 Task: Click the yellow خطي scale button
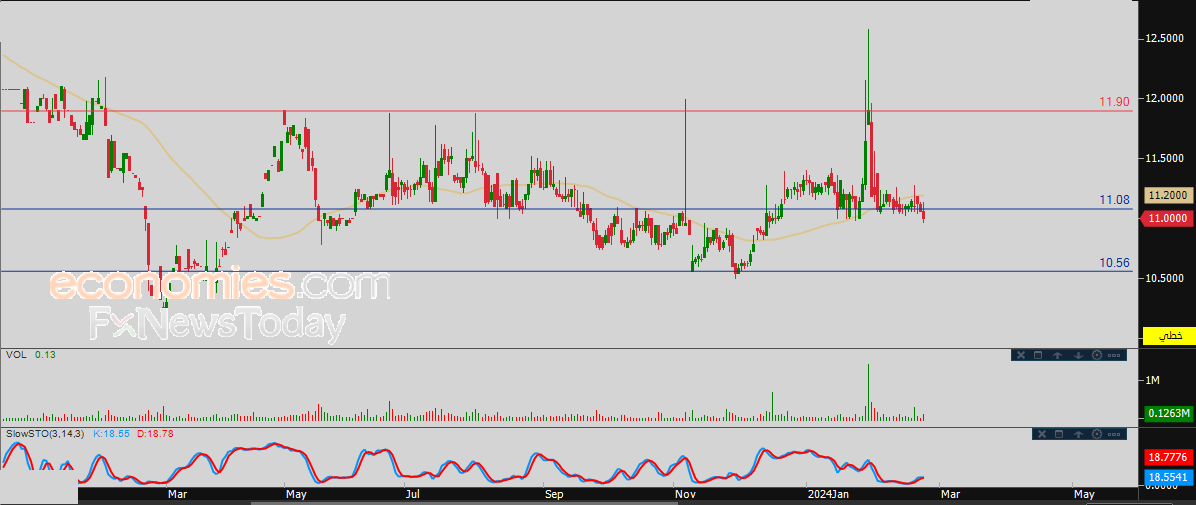[1167, 336]
